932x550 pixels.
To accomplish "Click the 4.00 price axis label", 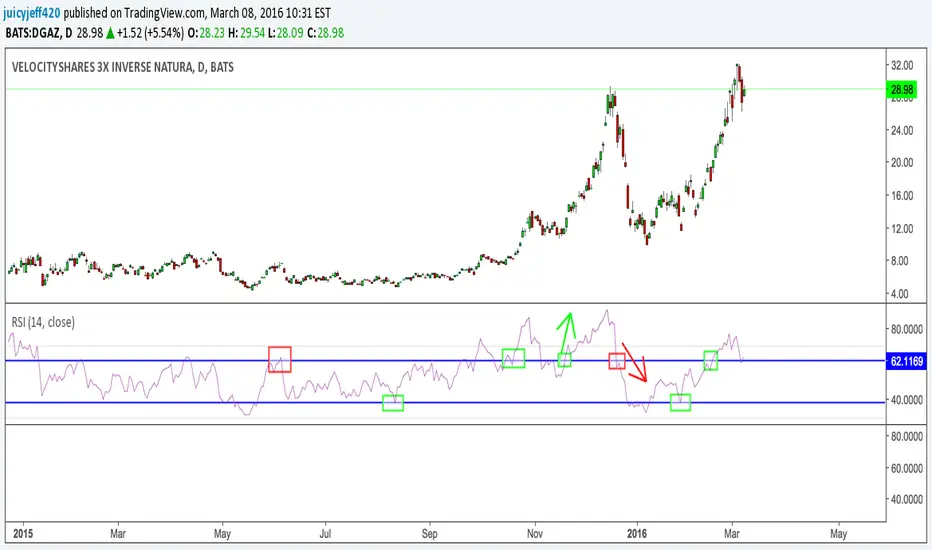I will tap(900, 294).
